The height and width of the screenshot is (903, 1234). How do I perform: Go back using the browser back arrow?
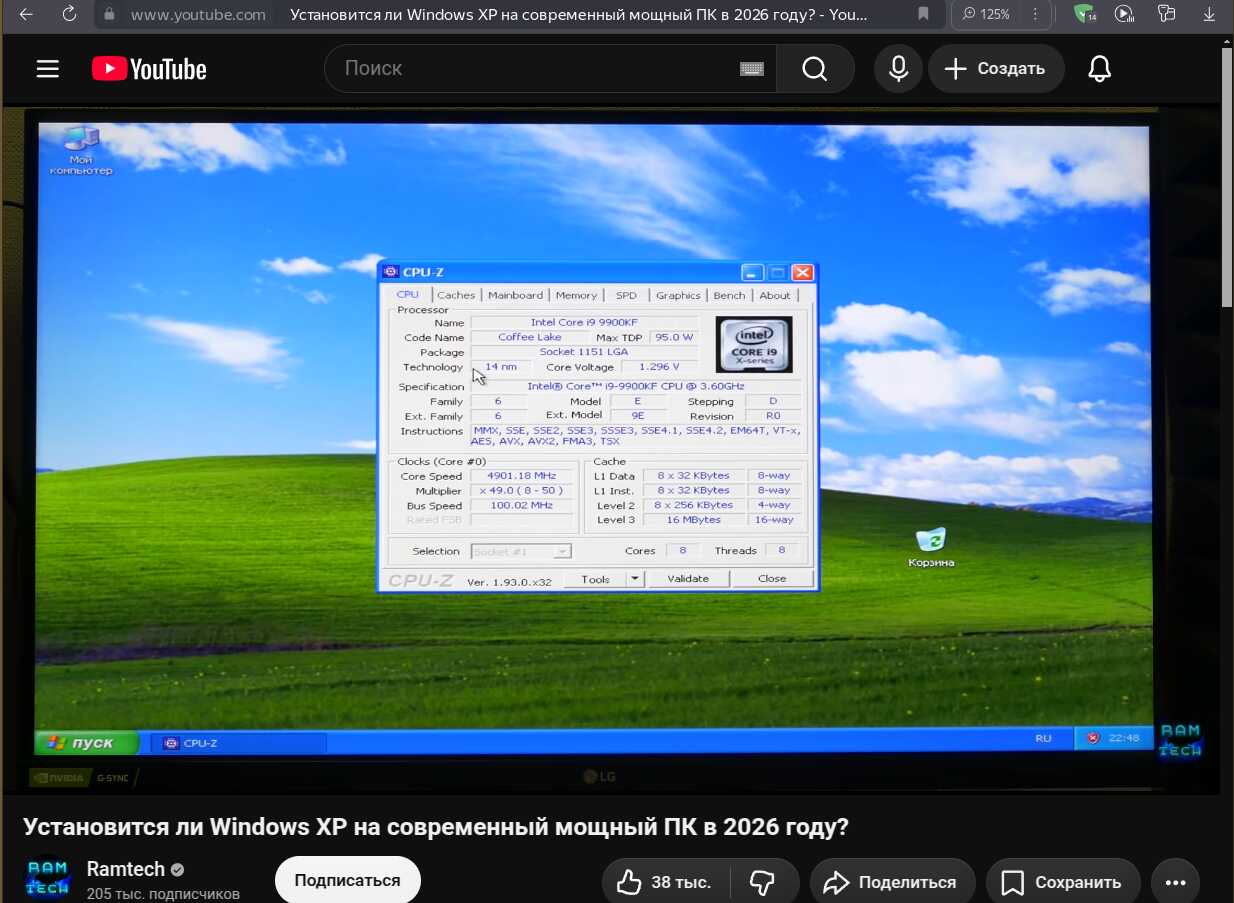(x=26, y=14)
